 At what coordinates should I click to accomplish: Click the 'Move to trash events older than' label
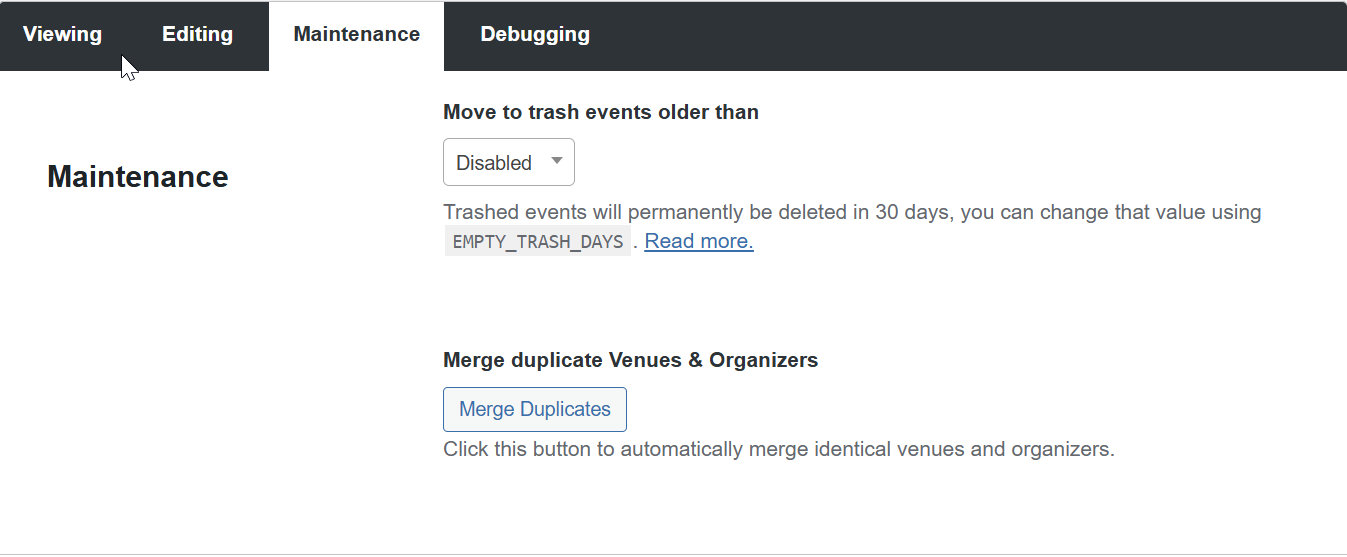pyautogui.click(x=601, y=112)
